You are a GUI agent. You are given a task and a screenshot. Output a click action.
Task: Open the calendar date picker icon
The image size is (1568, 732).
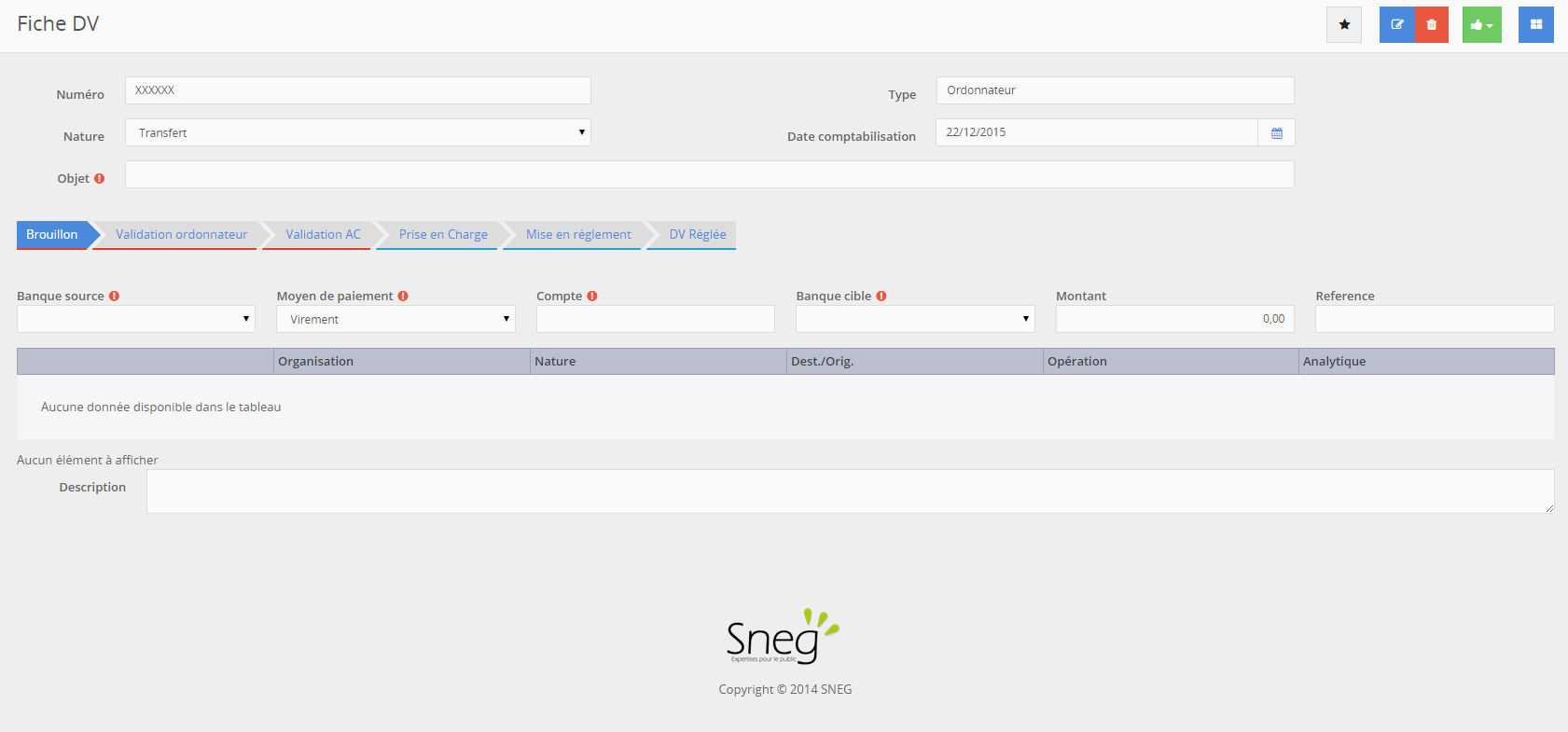click(1276, 133)
